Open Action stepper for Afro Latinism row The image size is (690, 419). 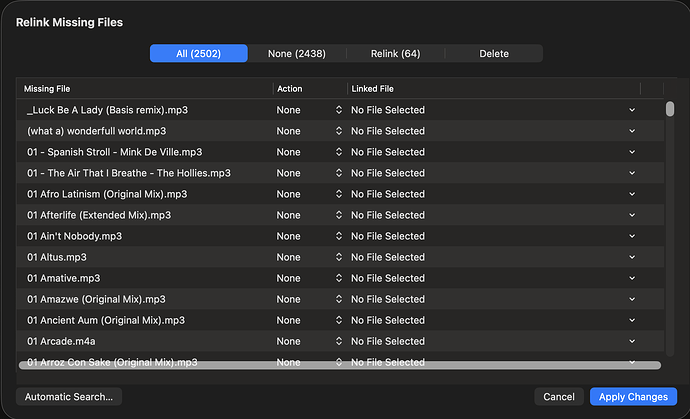(x=339, y=194)
